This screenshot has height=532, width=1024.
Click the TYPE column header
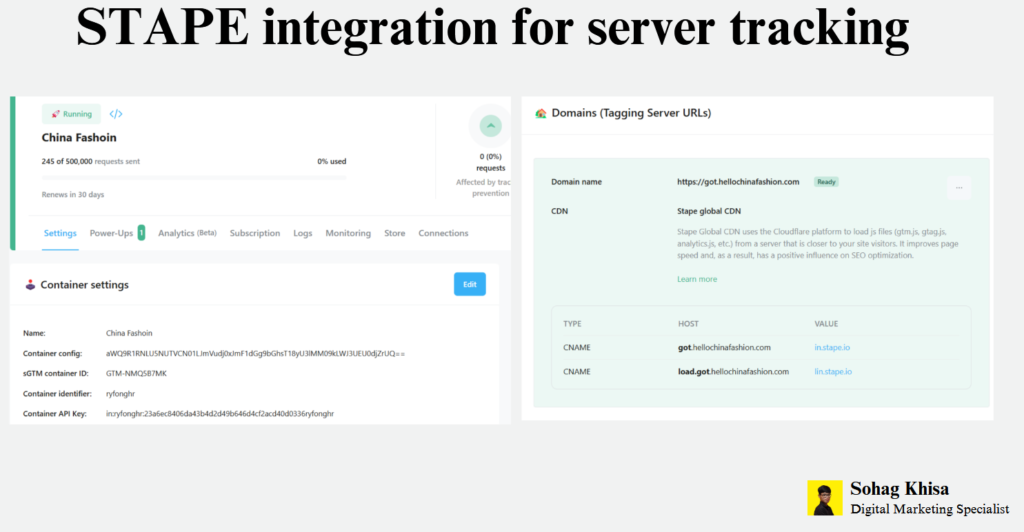(572, 324)
